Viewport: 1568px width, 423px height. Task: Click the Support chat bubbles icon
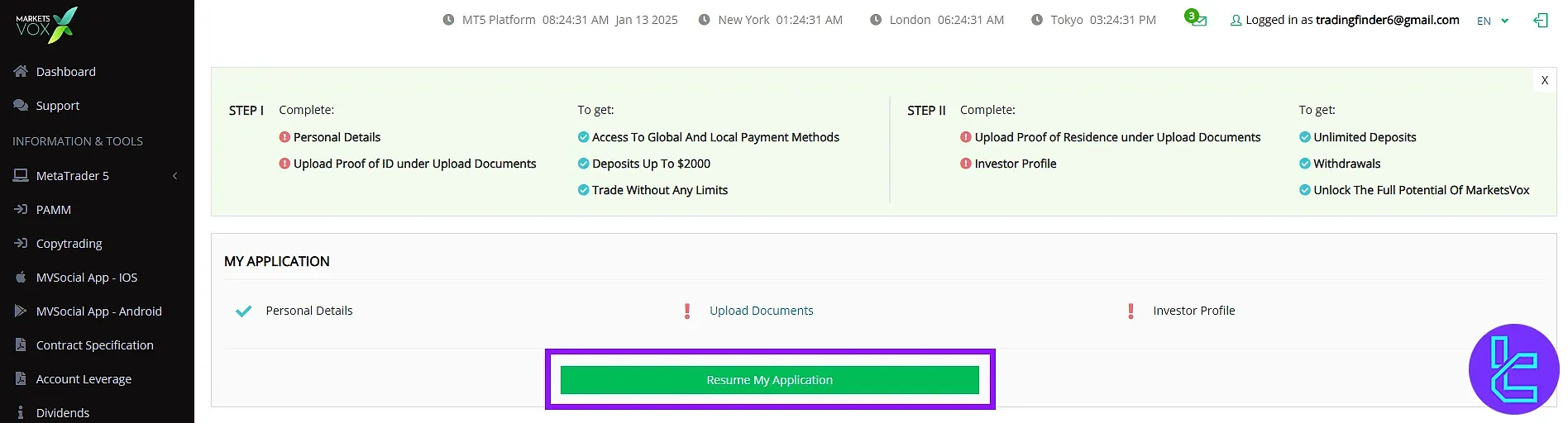click(x=21, y=105)
